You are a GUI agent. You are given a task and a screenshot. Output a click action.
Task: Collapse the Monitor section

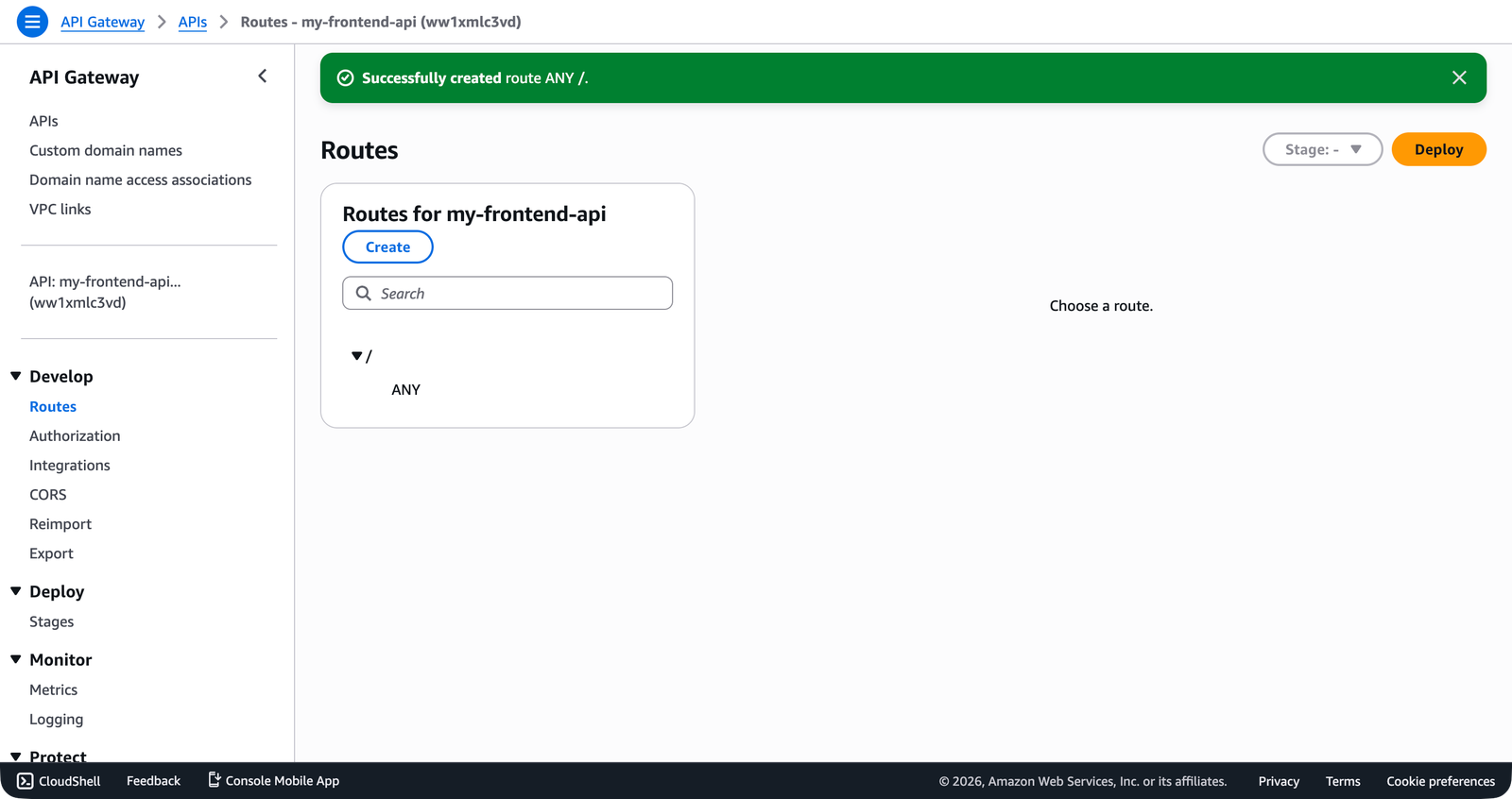(x=16, y=659)
